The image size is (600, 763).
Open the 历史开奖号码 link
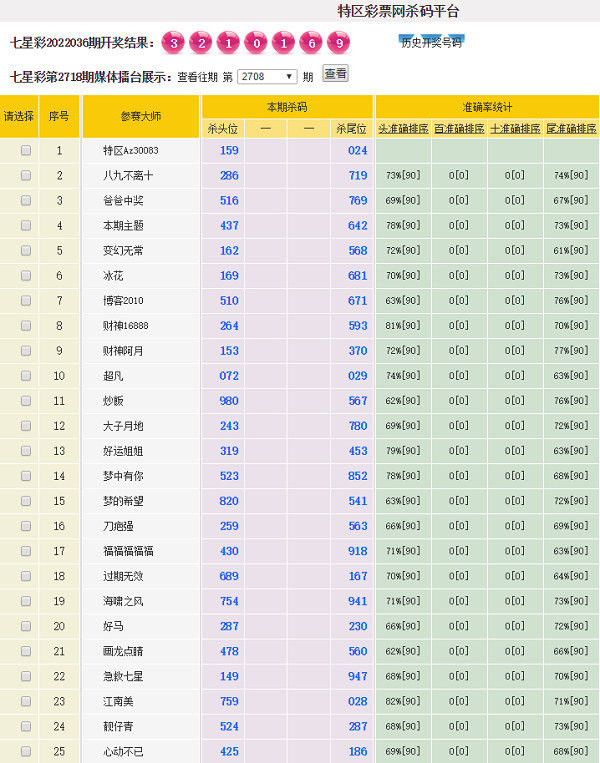click(x=431, y=42)
